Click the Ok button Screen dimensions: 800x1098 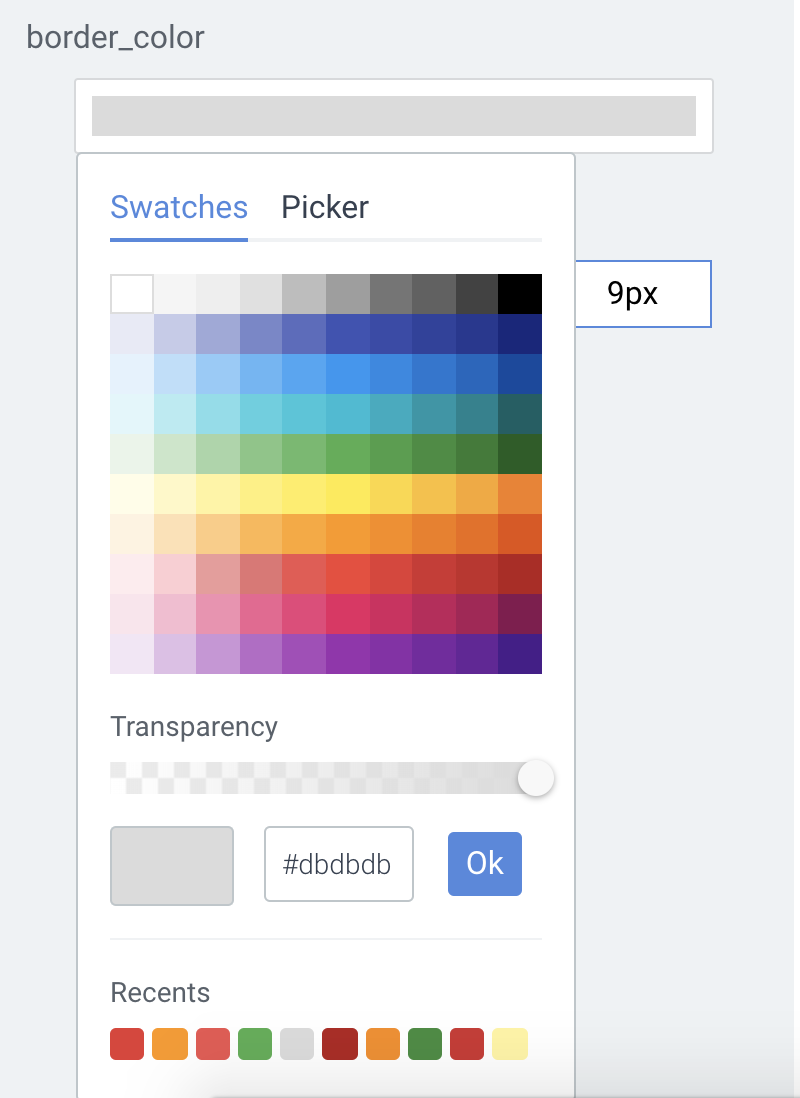485,864
